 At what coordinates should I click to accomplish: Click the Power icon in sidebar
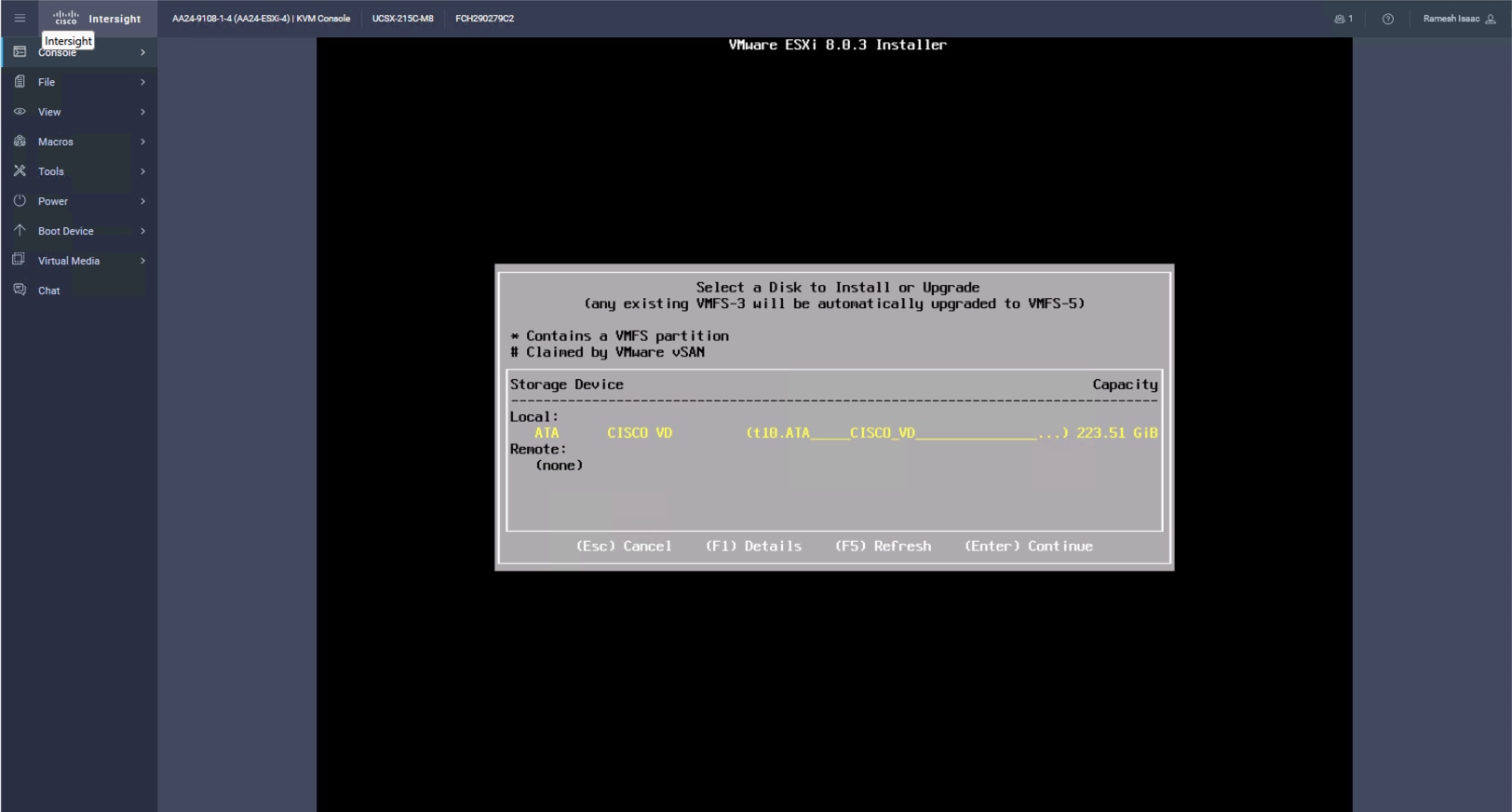[x=20, y=201]
